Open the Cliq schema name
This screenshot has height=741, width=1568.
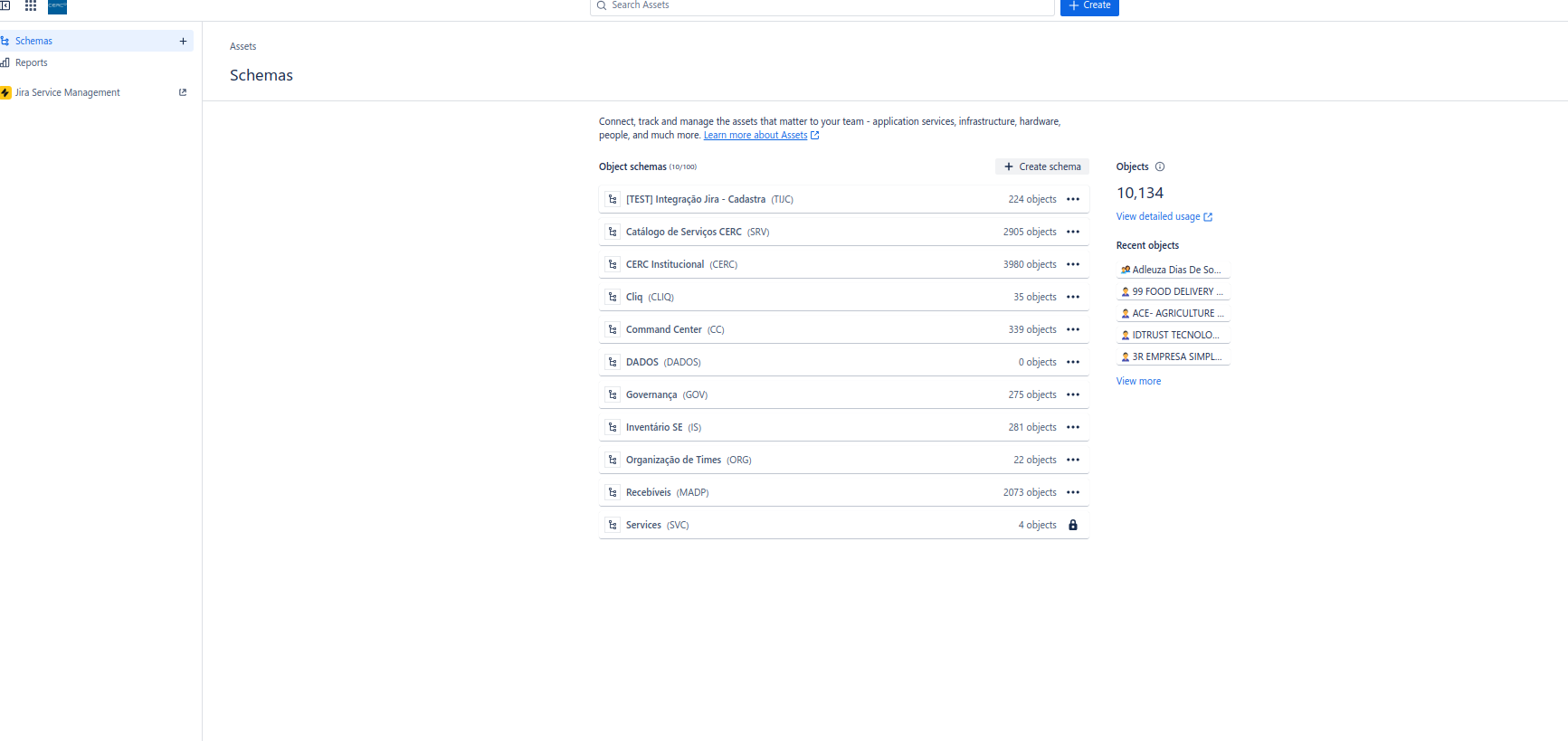click(634, 297)
